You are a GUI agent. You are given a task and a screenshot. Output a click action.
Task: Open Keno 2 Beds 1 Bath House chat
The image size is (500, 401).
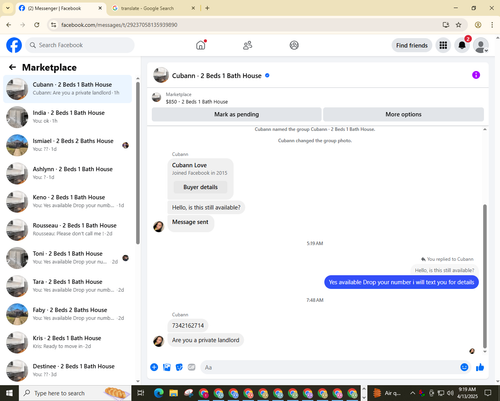pyautogui.click(x=68, y=201)
